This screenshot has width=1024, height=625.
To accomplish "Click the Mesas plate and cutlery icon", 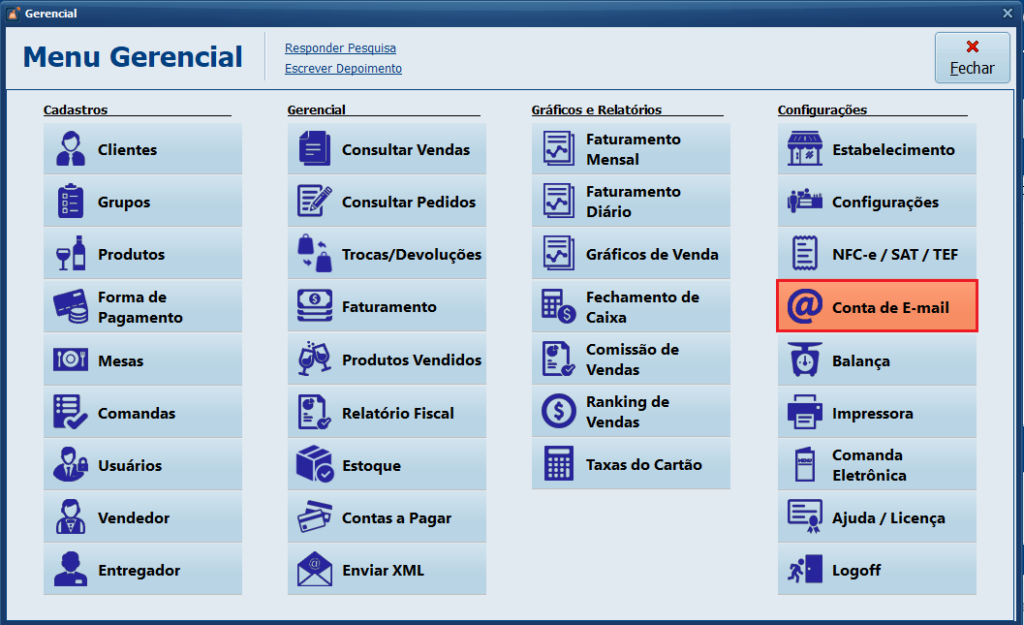I will tap(71, 360).
